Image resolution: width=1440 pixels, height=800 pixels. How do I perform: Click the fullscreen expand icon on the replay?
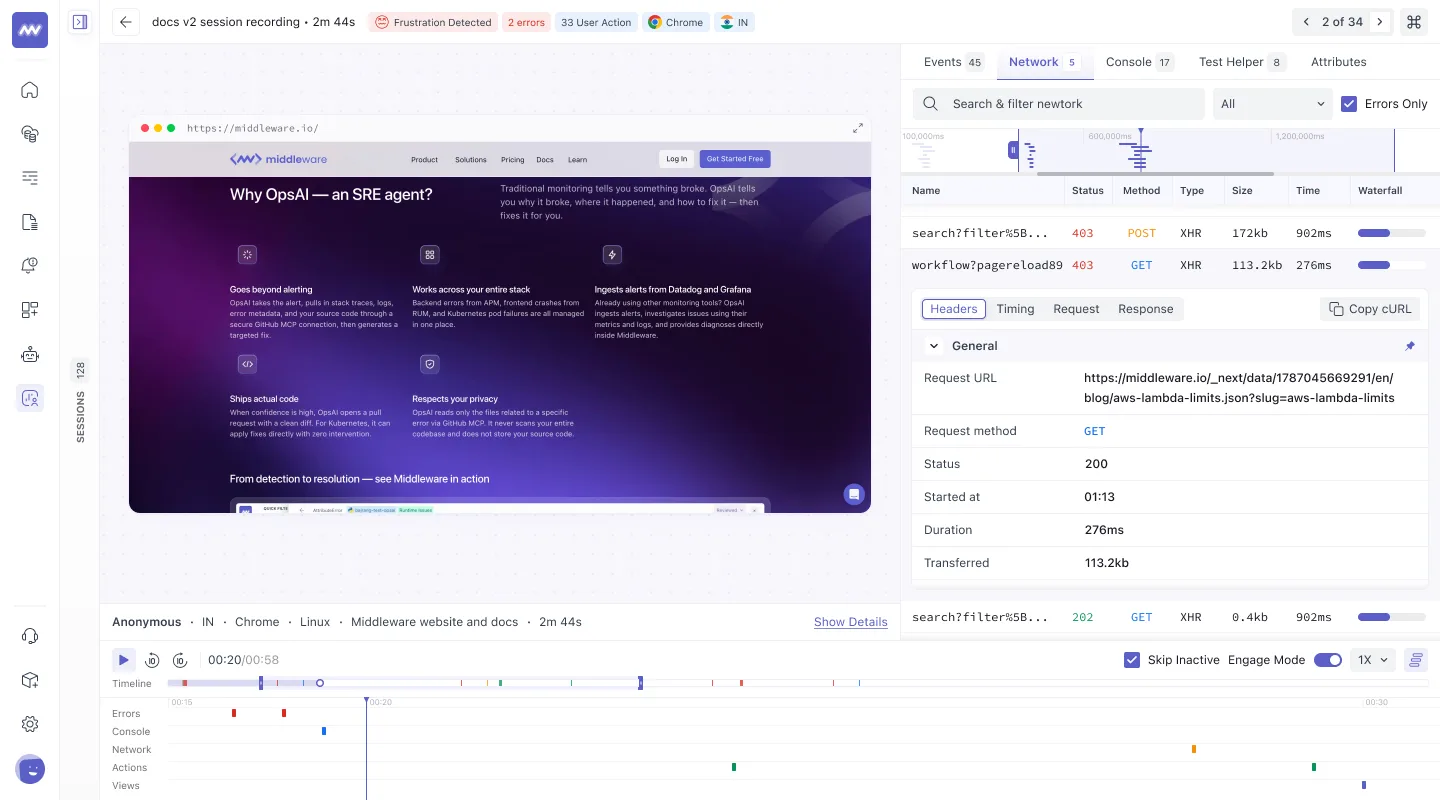click(858, 128)
